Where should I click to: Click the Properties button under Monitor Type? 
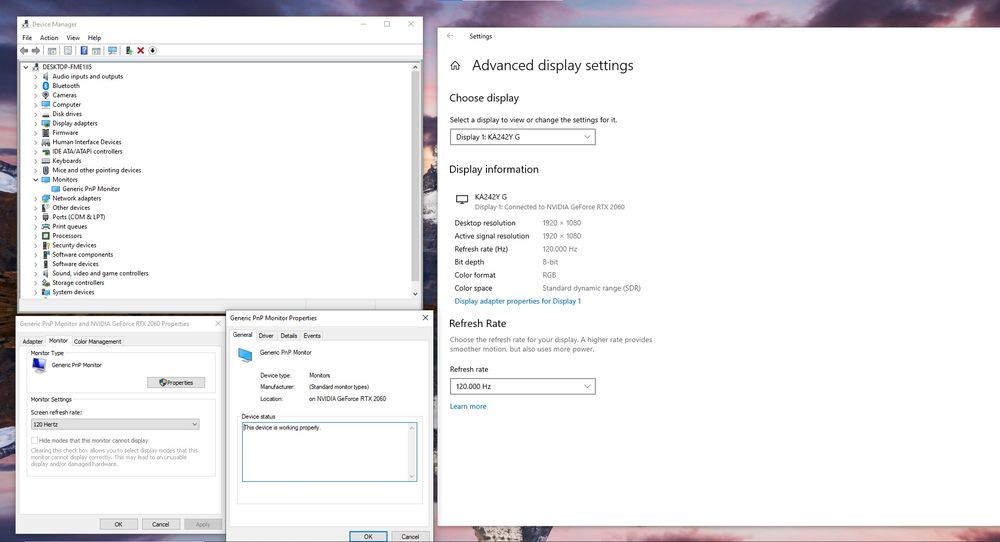[176, 383]
